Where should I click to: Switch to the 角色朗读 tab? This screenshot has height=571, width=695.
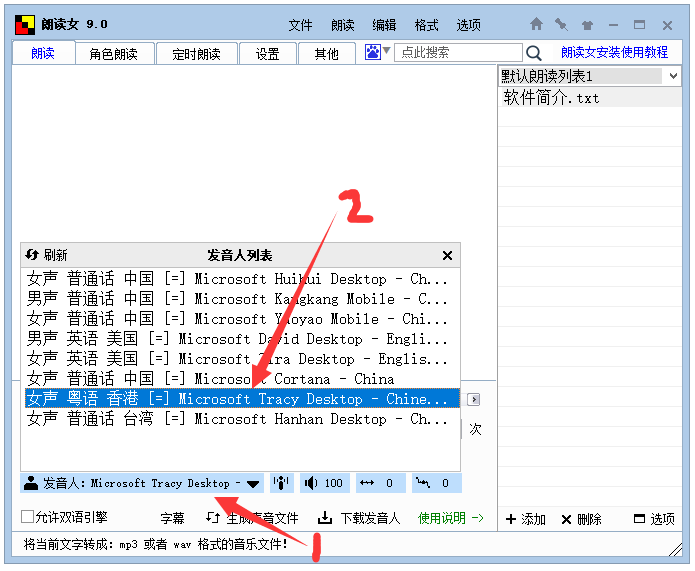[x=114, y=54]
